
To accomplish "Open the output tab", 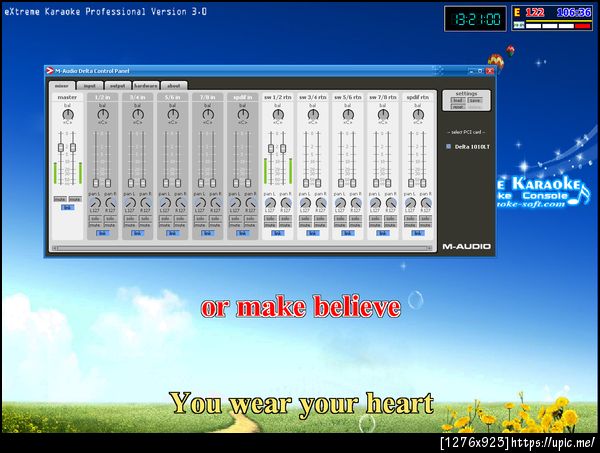I will click(118, 86).
